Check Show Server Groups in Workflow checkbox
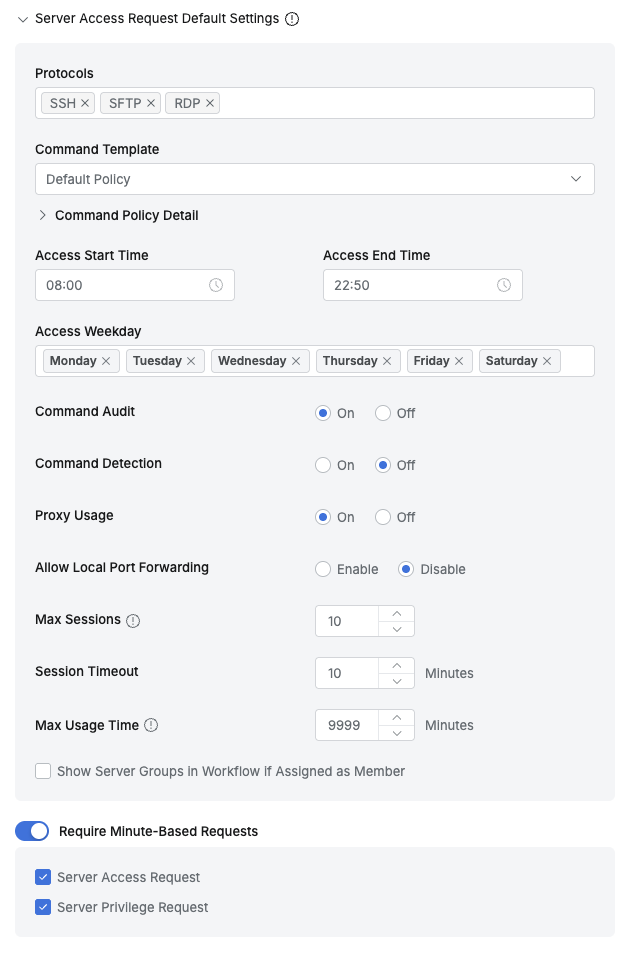The height and width of the screenshot is (956, 634). (43, 771)
